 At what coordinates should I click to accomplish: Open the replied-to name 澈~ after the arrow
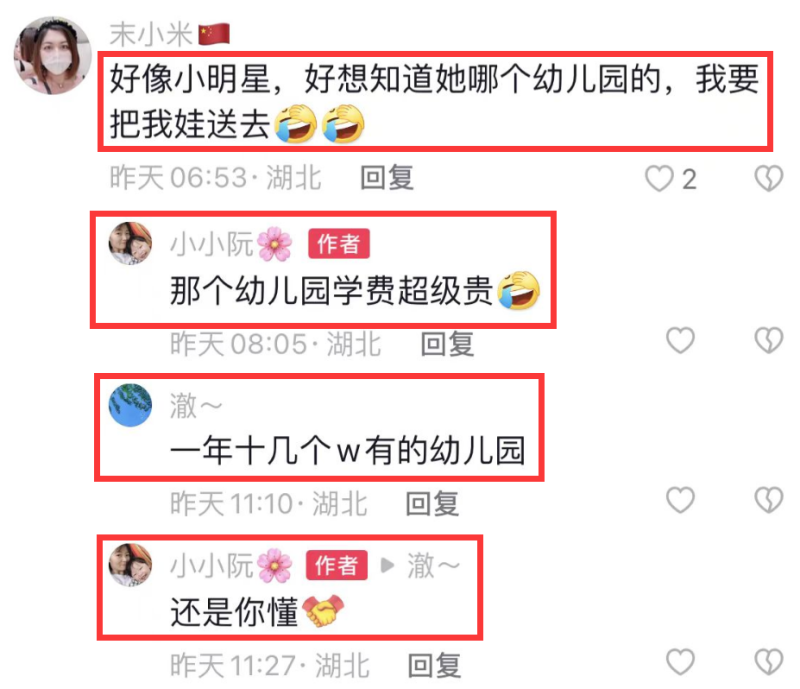click(434, 565)
